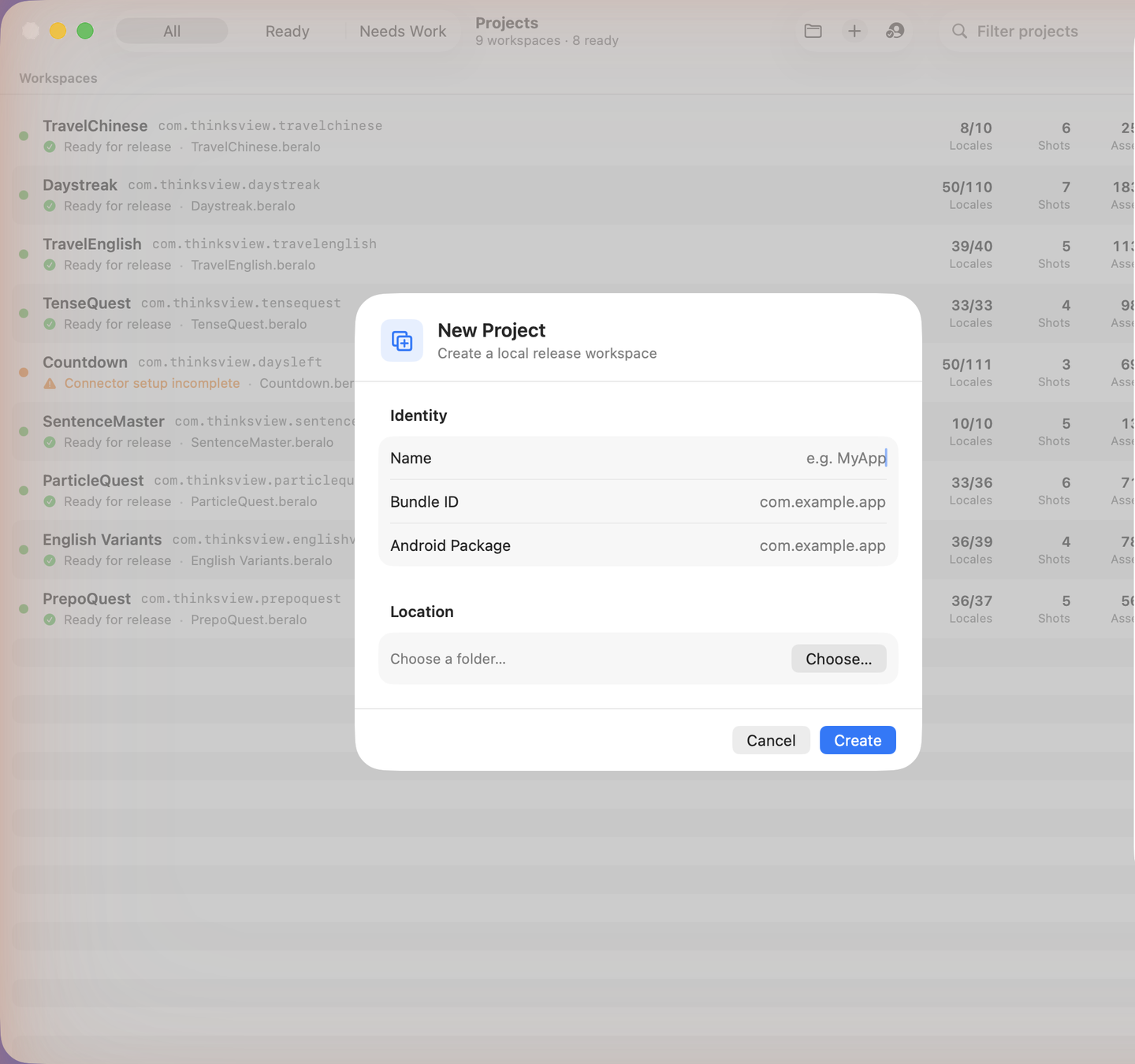Click the orange status dot beside Countdown
The height and width of the screenshot is (1064, 1135).
[24, 372]
